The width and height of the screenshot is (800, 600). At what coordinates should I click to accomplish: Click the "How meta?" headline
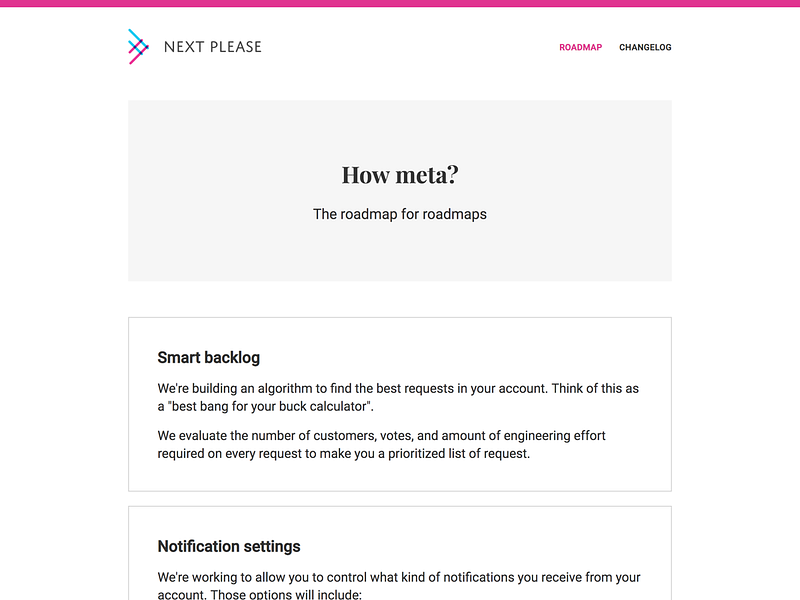coord(400,175)
